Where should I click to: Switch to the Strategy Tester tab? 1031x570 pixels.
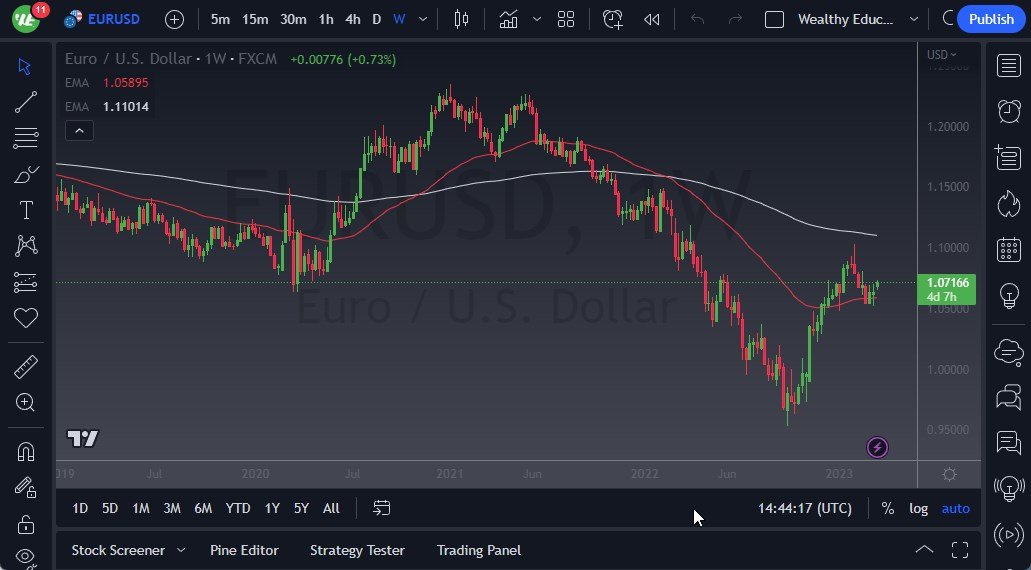pyautogui.click(x=357, y=550)
